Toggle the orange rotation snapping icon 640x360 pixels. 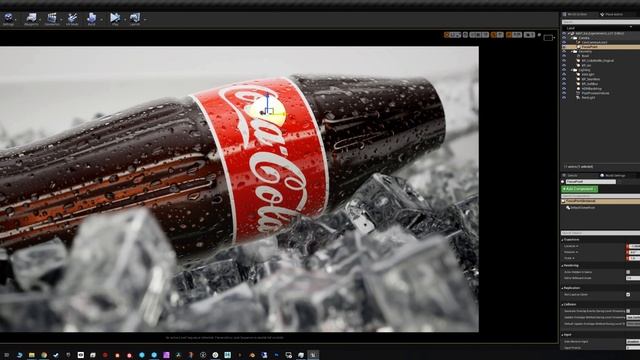[x=509, y=35]
